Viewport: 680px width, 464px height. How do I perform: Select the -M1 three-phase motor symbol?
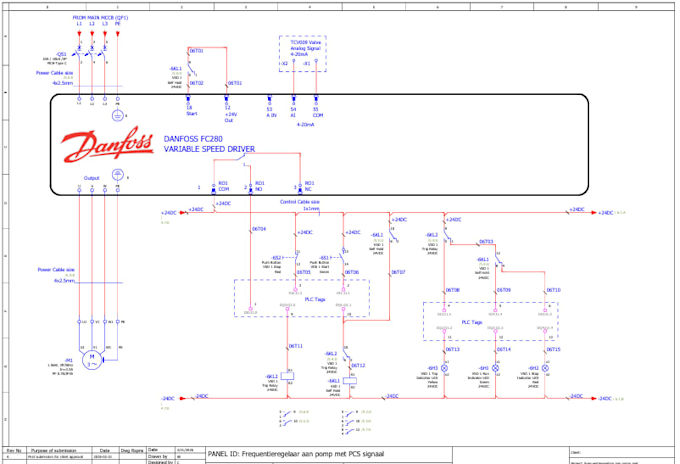tap(92, 360)
